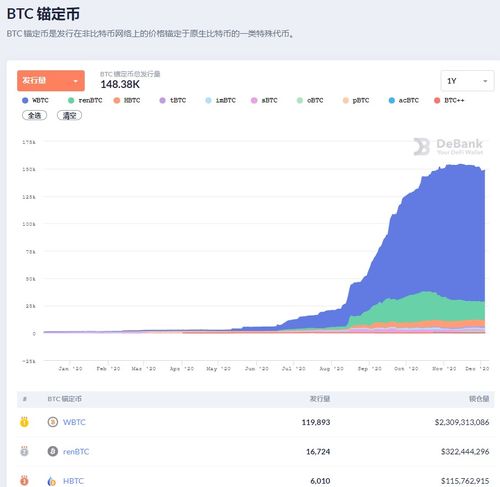Click the HBTC flame logo icon

(x=52, y=481)
